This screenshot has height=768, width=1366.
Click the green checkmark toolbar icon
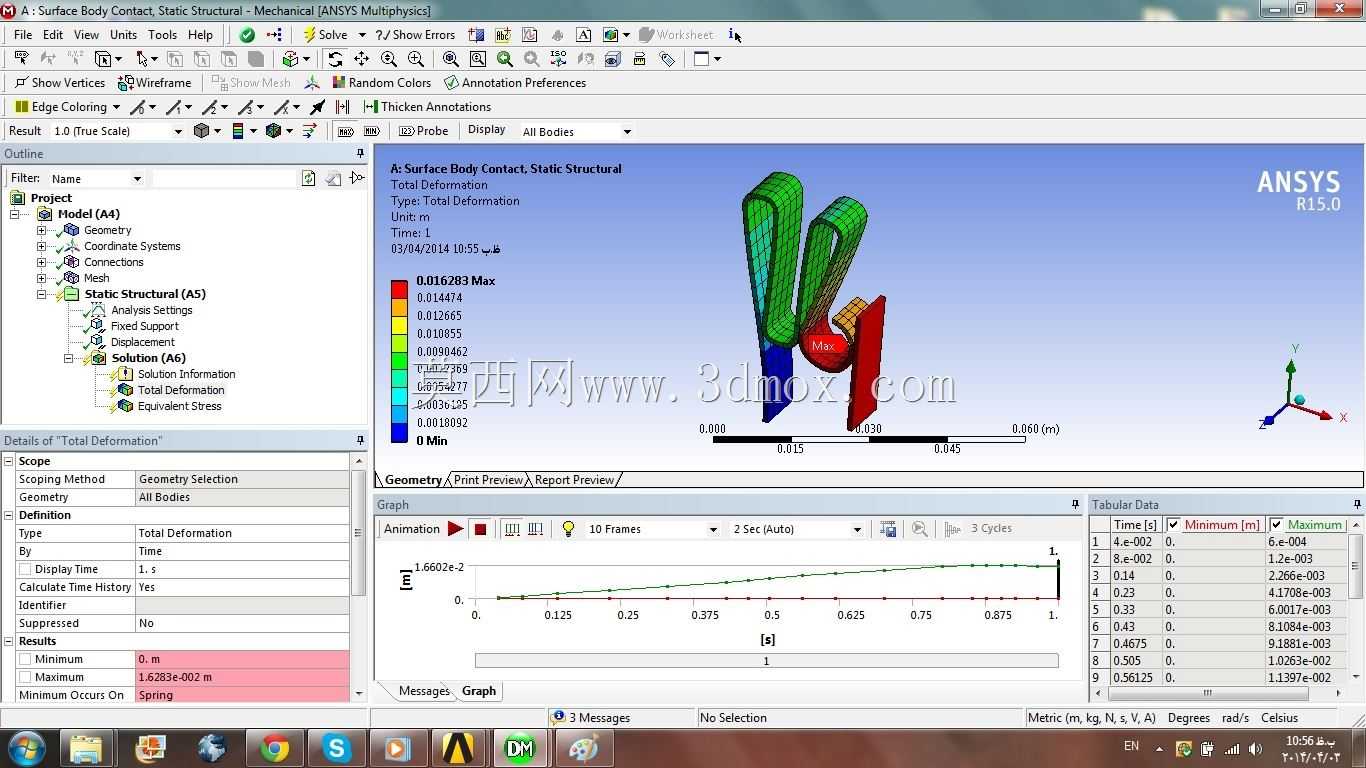tap(247, 35)
